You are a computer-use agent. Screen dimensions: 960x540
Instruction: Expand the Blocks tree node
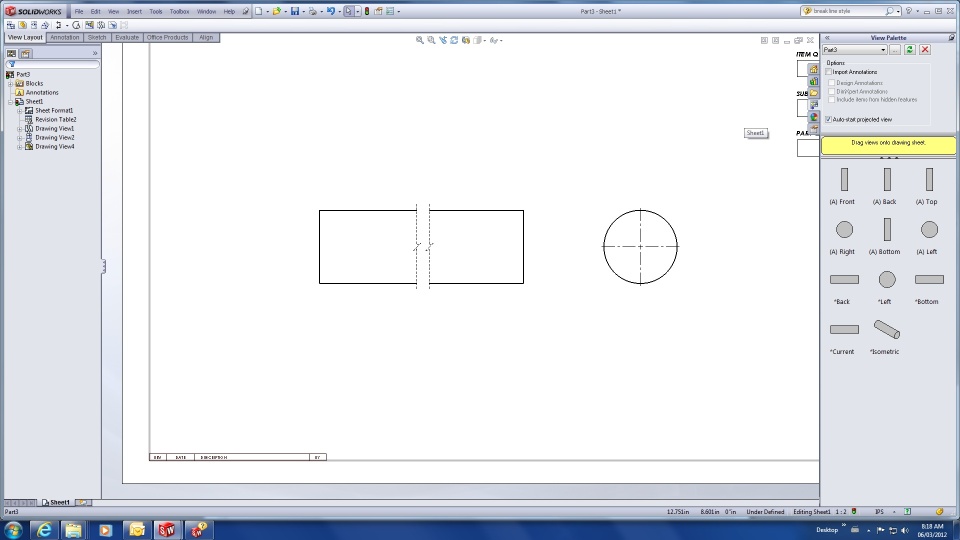10,83
